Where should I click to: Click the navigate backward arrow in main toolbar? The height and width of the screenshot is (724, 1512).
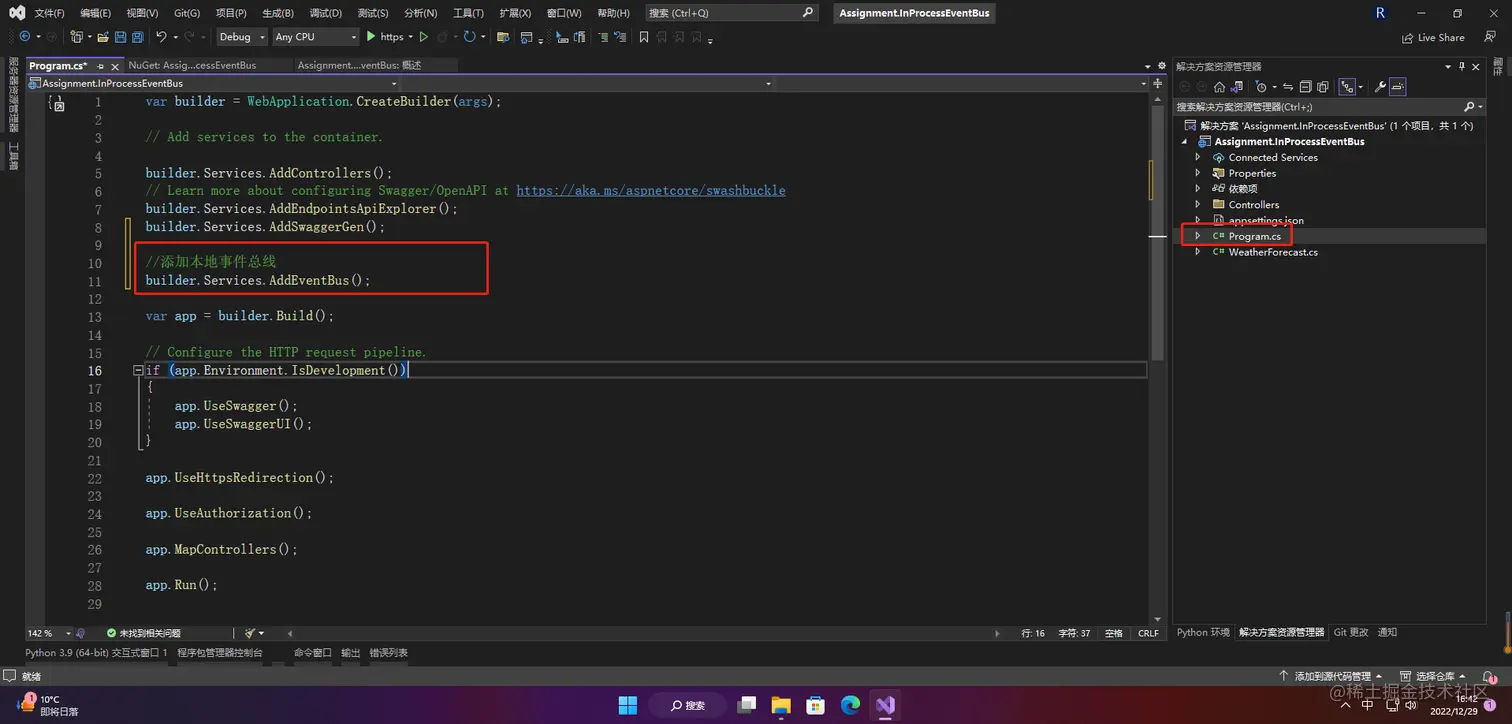(x=25, y=37)
